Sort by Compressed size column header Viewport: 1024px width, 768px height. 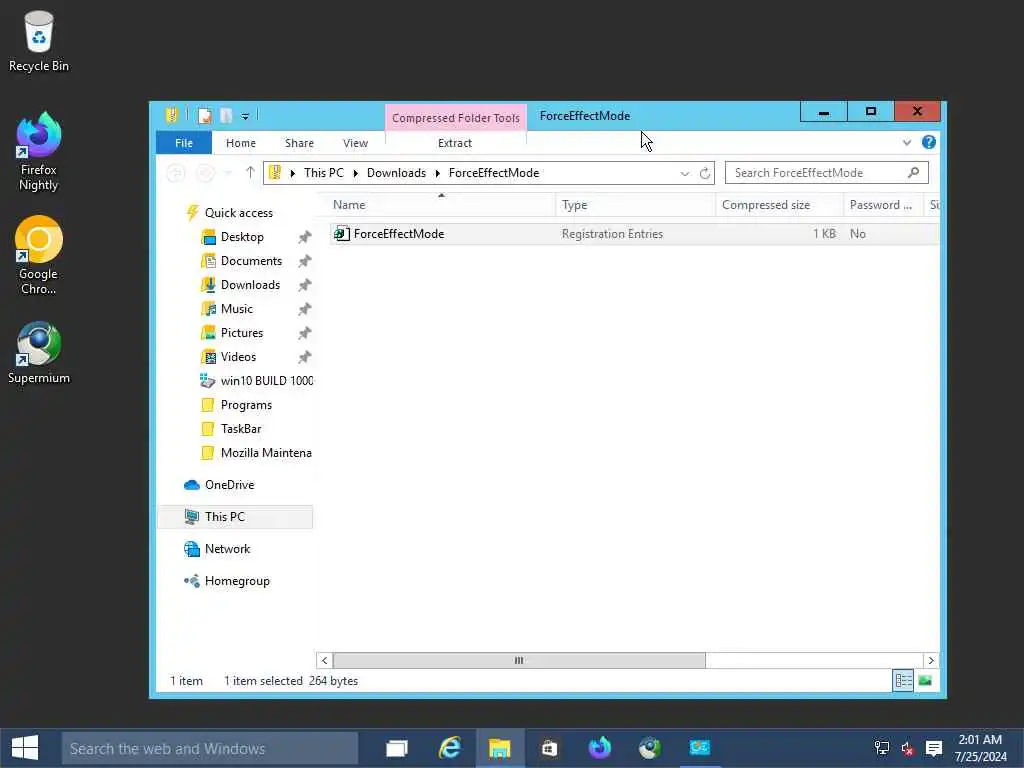click(780, 205)
